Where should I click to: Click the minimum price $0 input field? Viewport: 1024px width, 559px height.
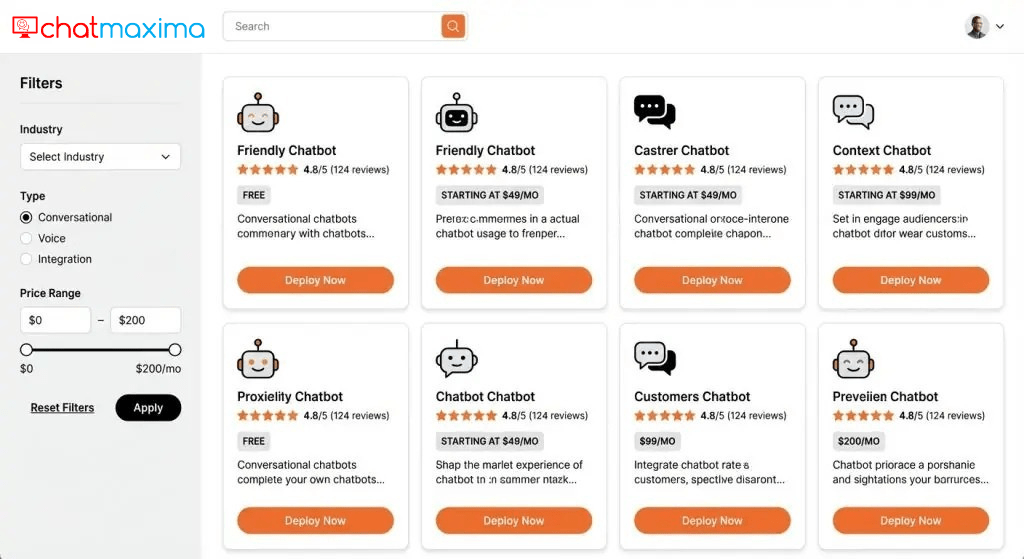(55, 320)
